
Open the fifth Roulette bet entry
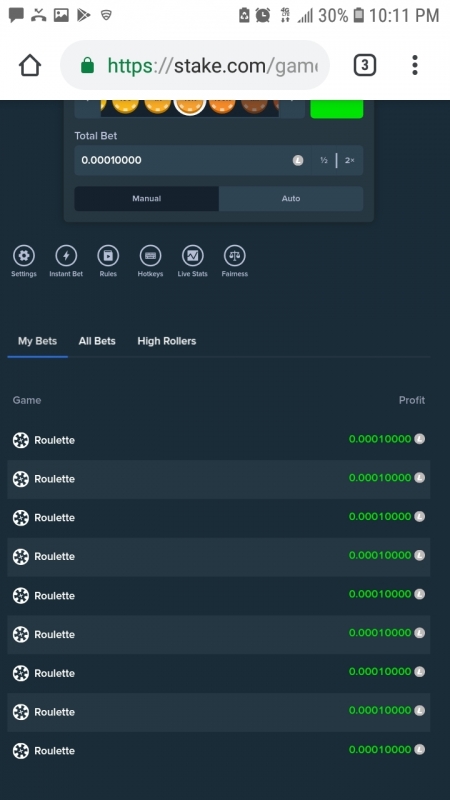(219, 595)
